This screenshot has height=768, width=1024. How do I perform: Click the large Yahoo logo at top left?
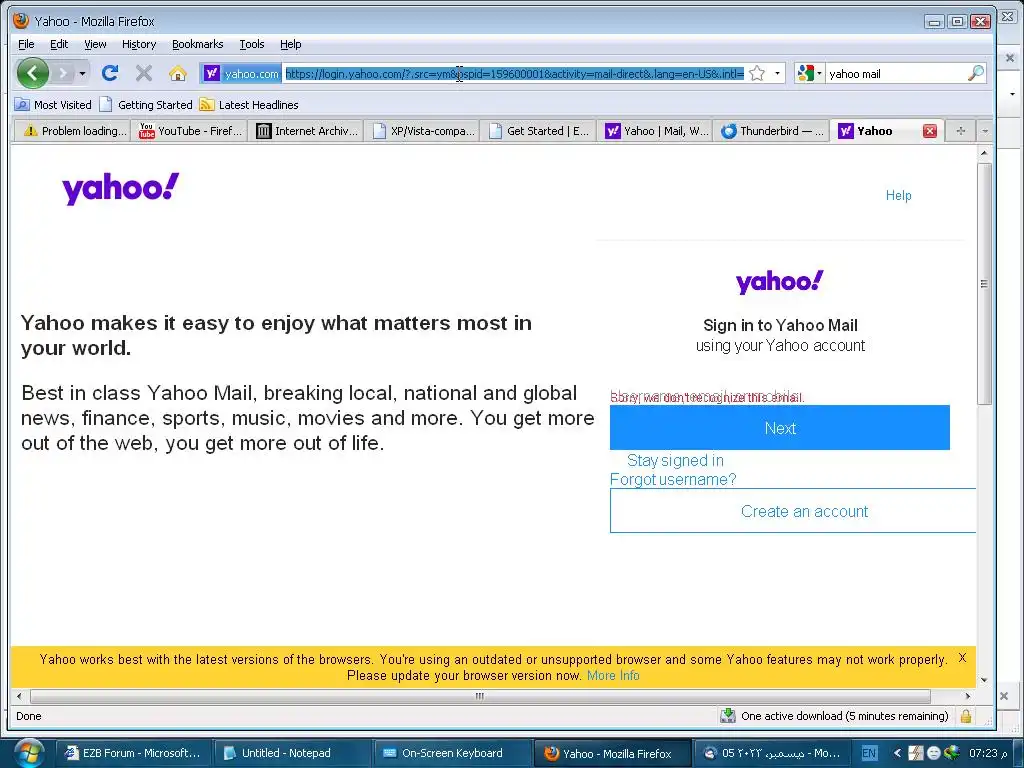point(120,189)
